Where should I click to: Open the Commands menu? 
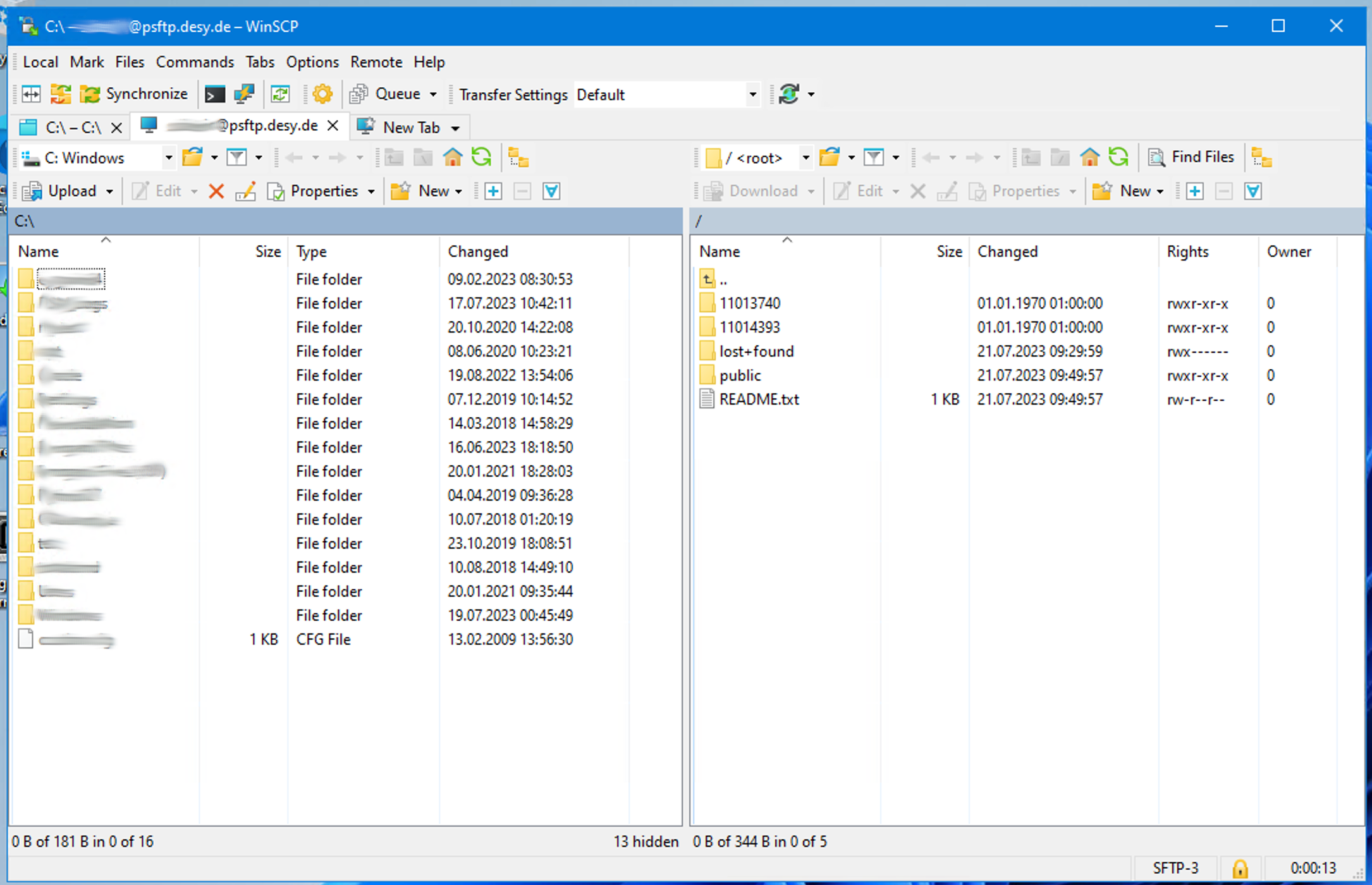coord(195,62)
